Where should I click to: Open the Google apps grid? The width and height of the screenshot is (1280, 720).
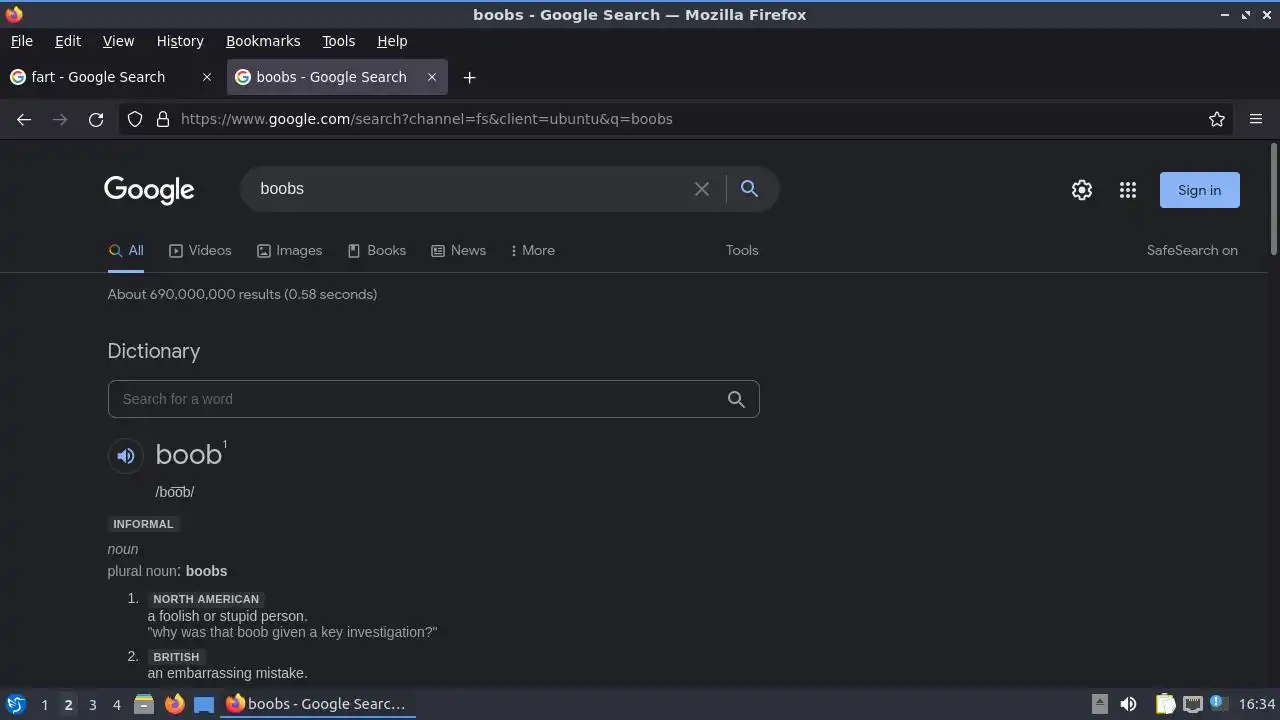[1128, 190]
